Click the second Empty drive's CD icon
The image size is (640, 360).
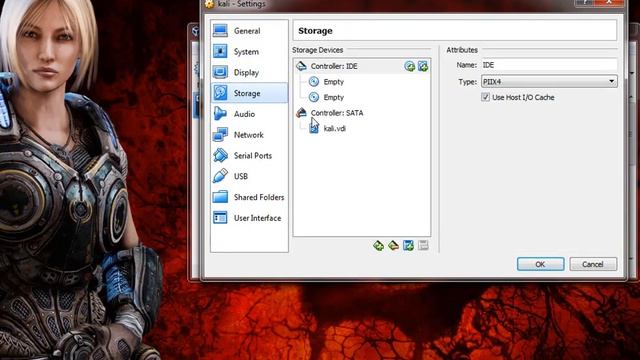pos(313,97)
